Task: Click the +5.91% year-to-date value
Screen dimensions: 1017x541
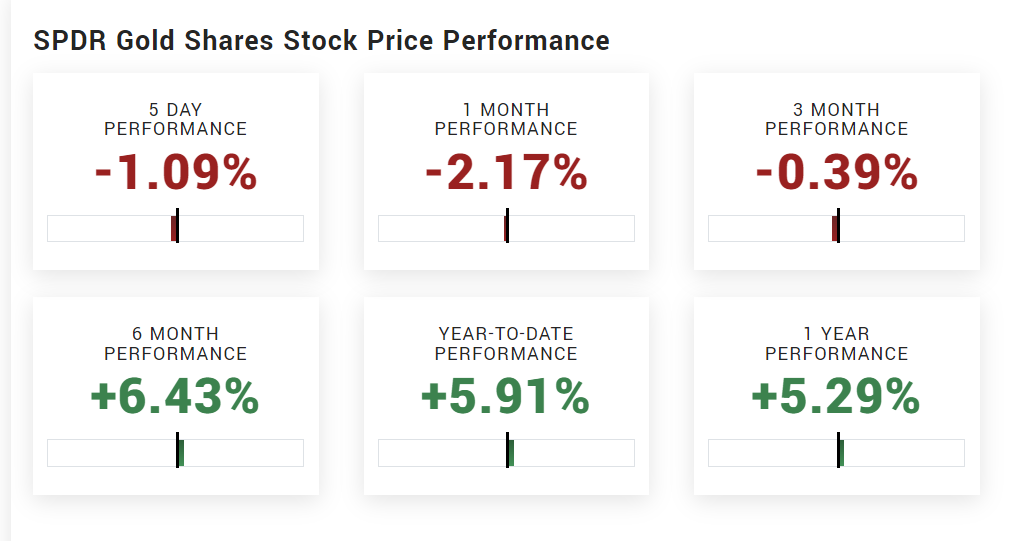Action: tap(506, 398)
